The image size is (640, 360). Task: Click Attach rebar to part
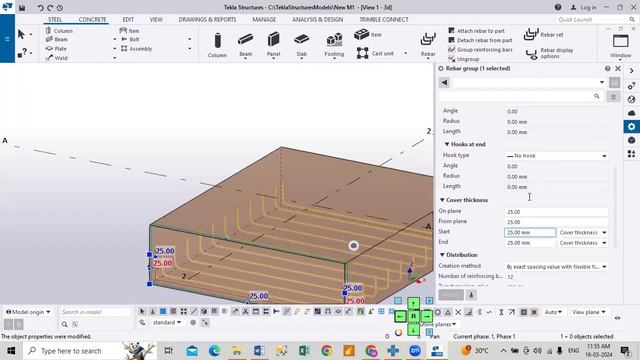(x=476, y=31)
